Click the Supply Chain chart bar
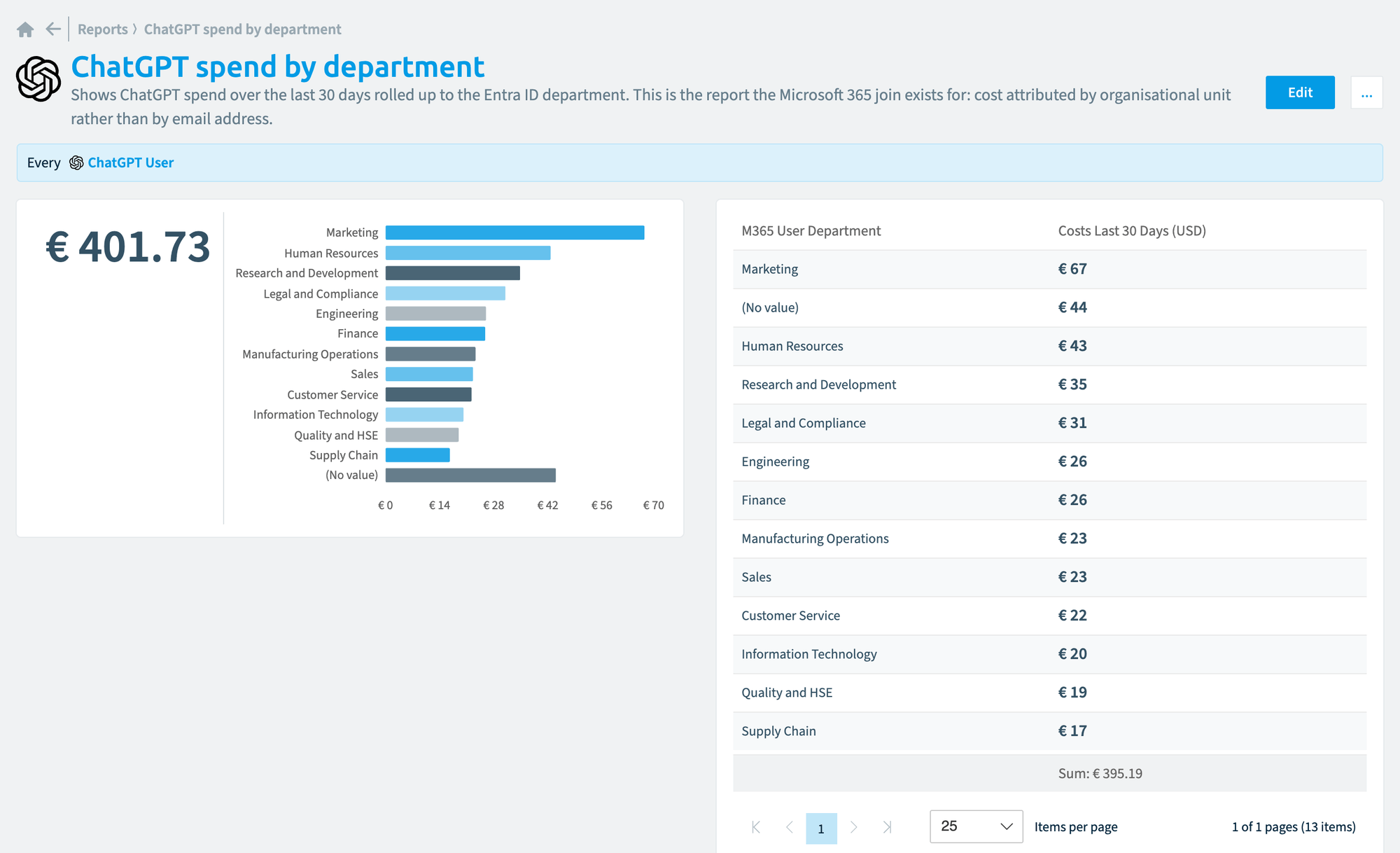 coord(417,455)
